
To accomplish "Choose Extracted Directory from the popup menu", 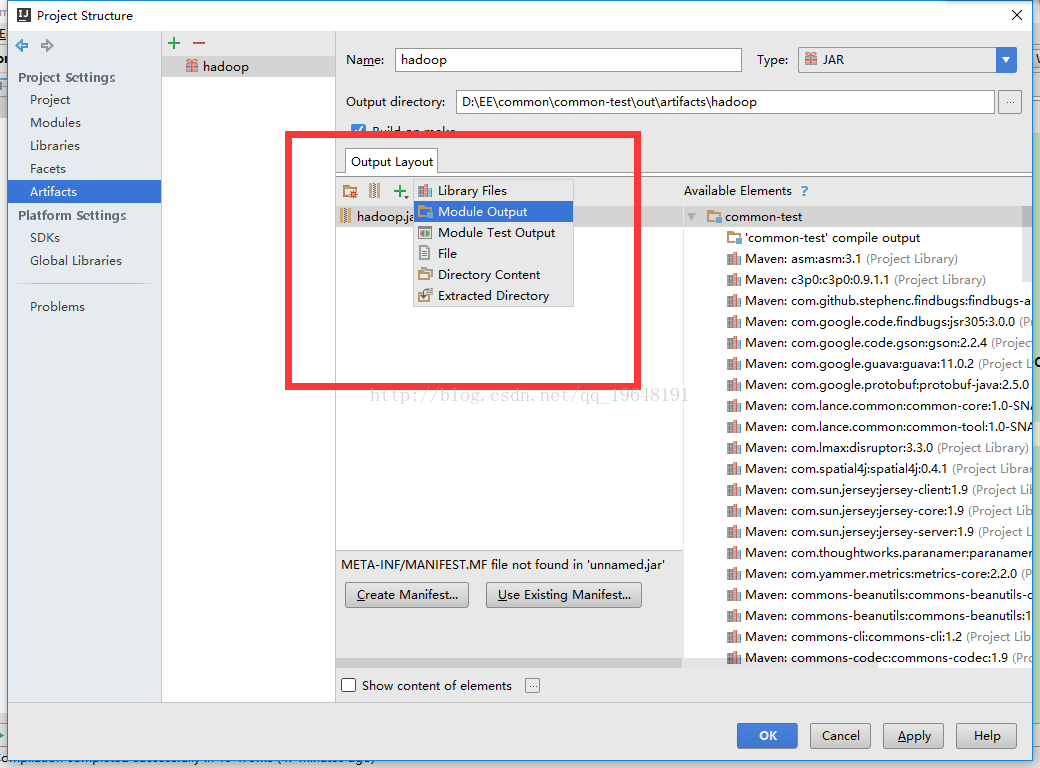I will (x=493, y=296).
